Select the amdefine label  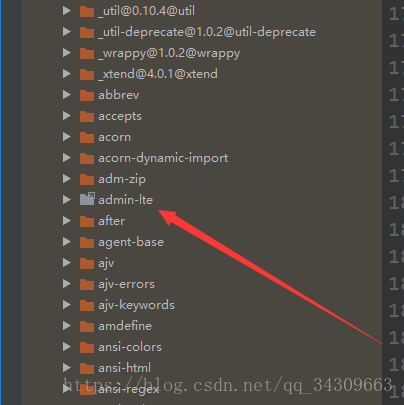[x=125, y=326]
